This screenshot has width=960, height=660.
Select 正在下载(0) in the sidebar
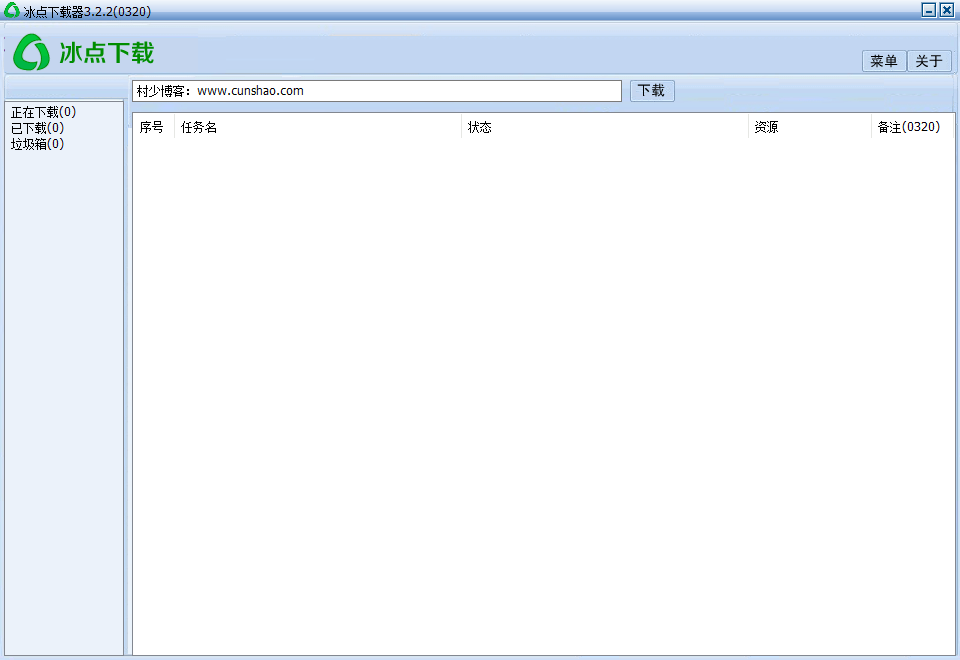tap(43, 112)
